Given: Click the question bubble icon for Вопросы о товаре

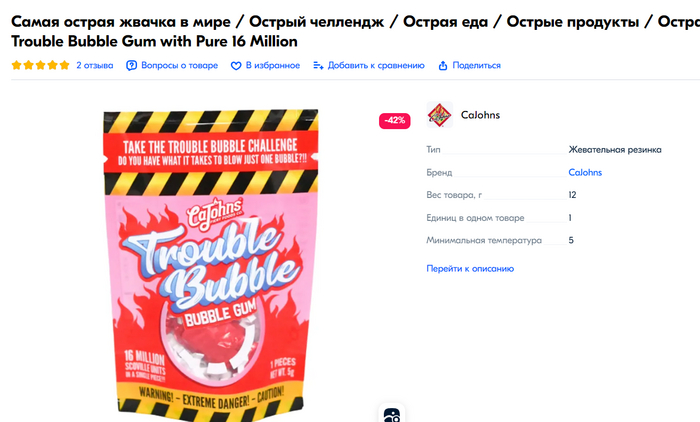Looking at the screenshot, I should pyautogui.click(x=131, y=66).
